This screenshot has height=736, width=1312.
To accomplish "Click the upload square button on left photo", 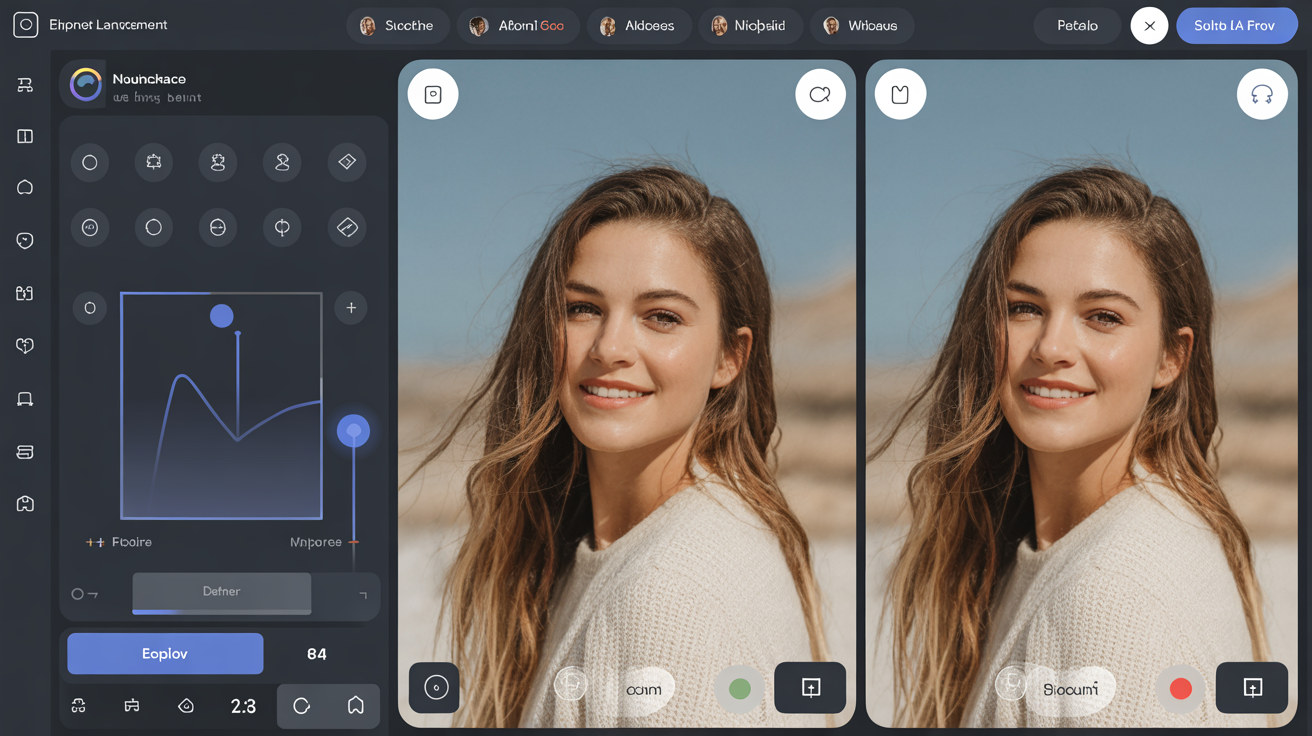I will pos(810,687).
